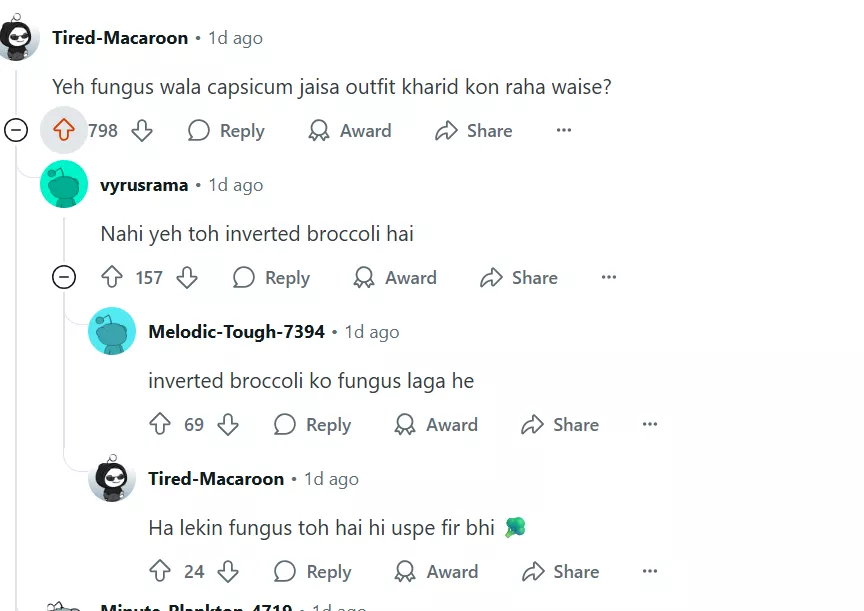
Task: Downvote the comment with 69 votes
Action: pos(228,425)
